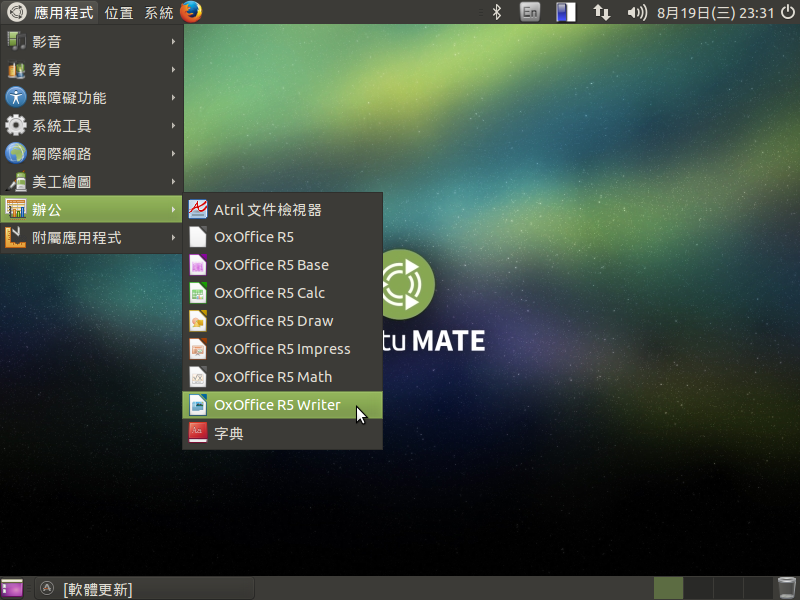
Task: Click the OxOffice R5 Calc icon
Action: tap(197, 293)
